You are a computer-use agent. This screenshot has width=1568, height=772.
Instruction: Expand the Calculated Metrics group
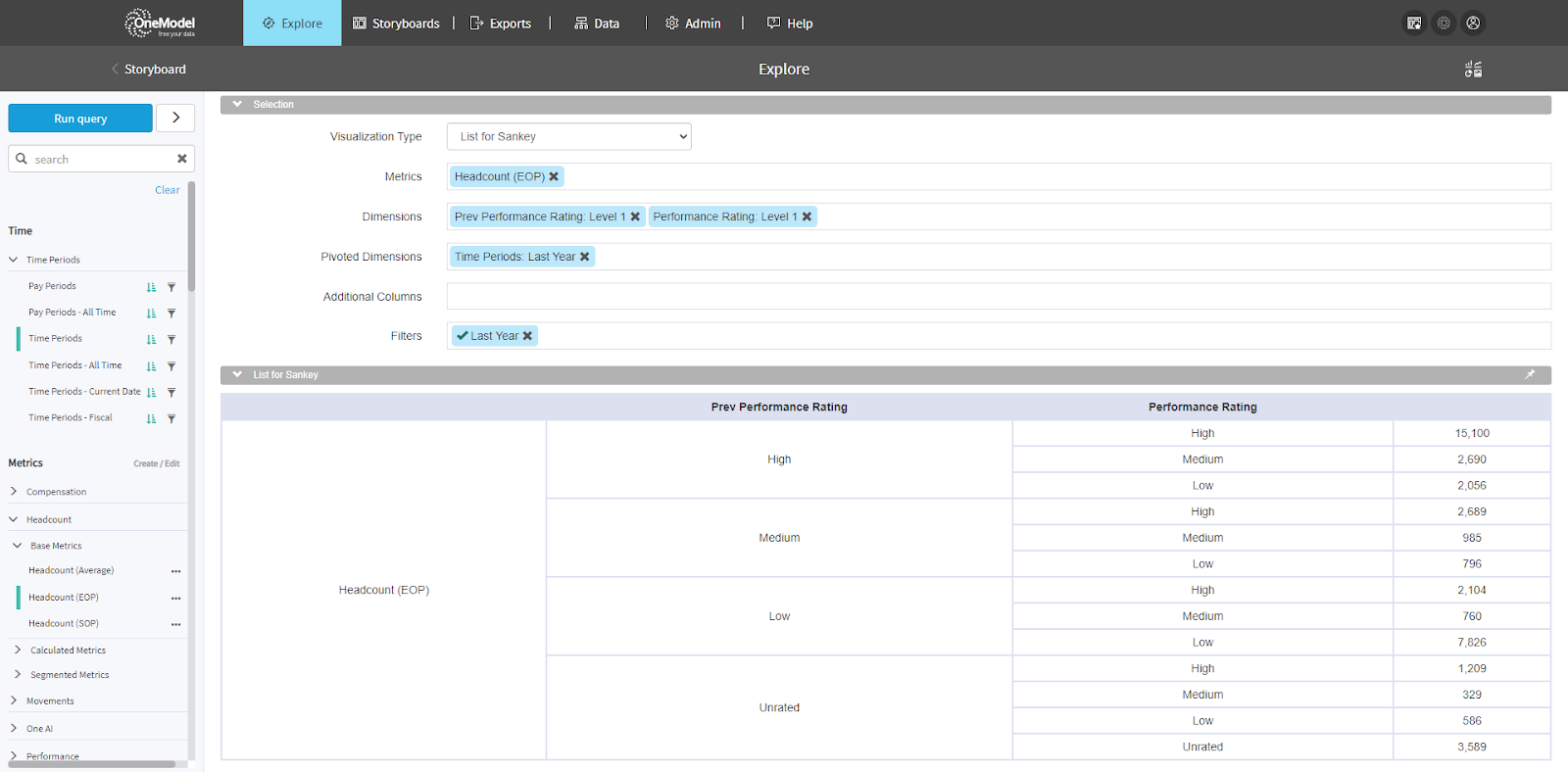point(18,650)
